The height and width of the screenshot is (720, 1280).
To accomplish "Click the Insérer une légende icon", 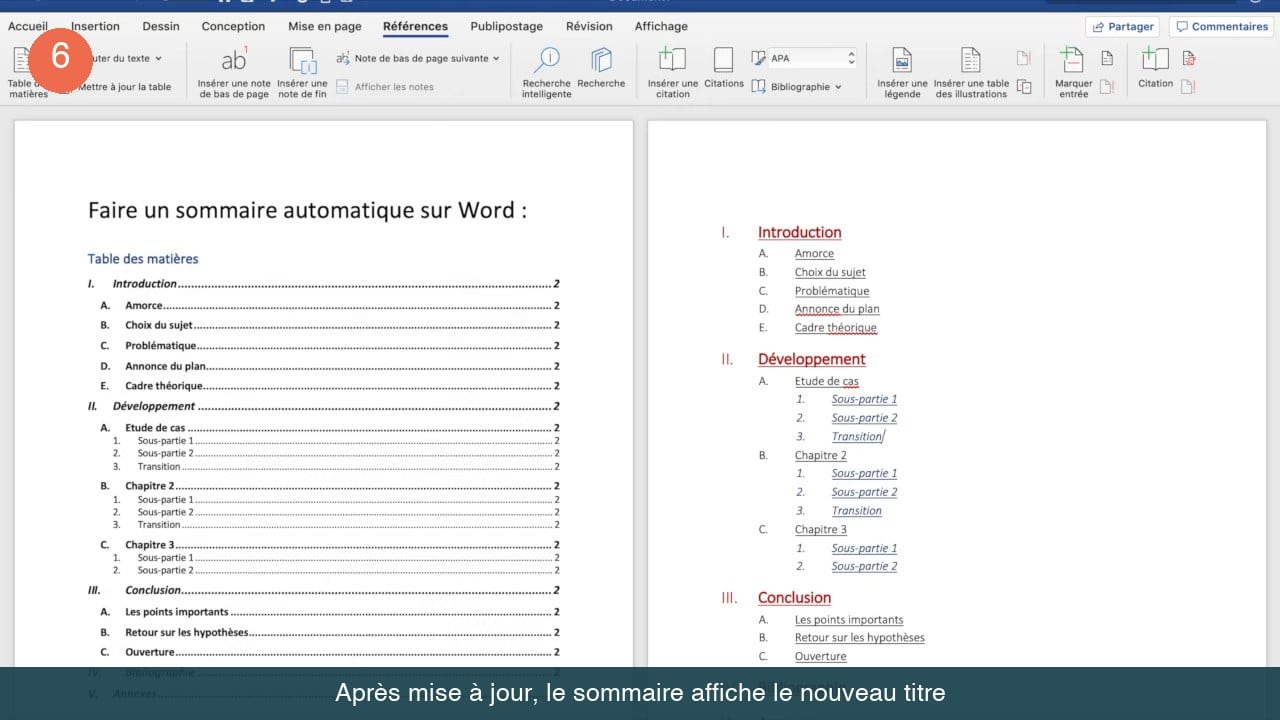I will (x=902, y=60).
